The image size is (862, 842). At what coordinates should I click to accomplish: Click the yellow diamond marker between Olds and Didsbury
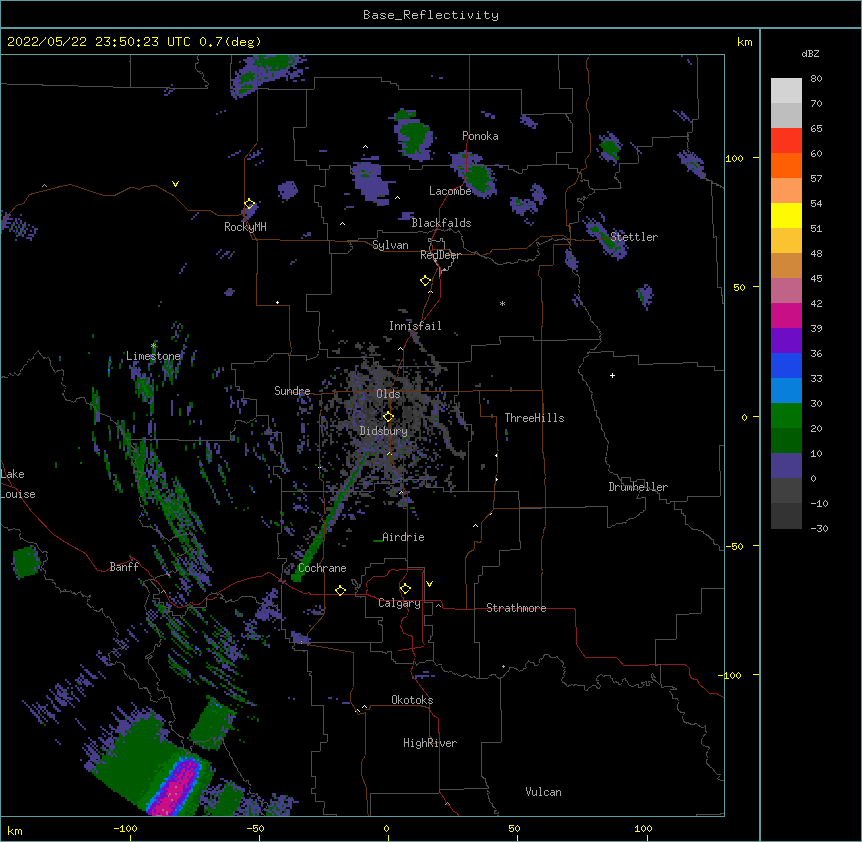[x=388, y=417]
